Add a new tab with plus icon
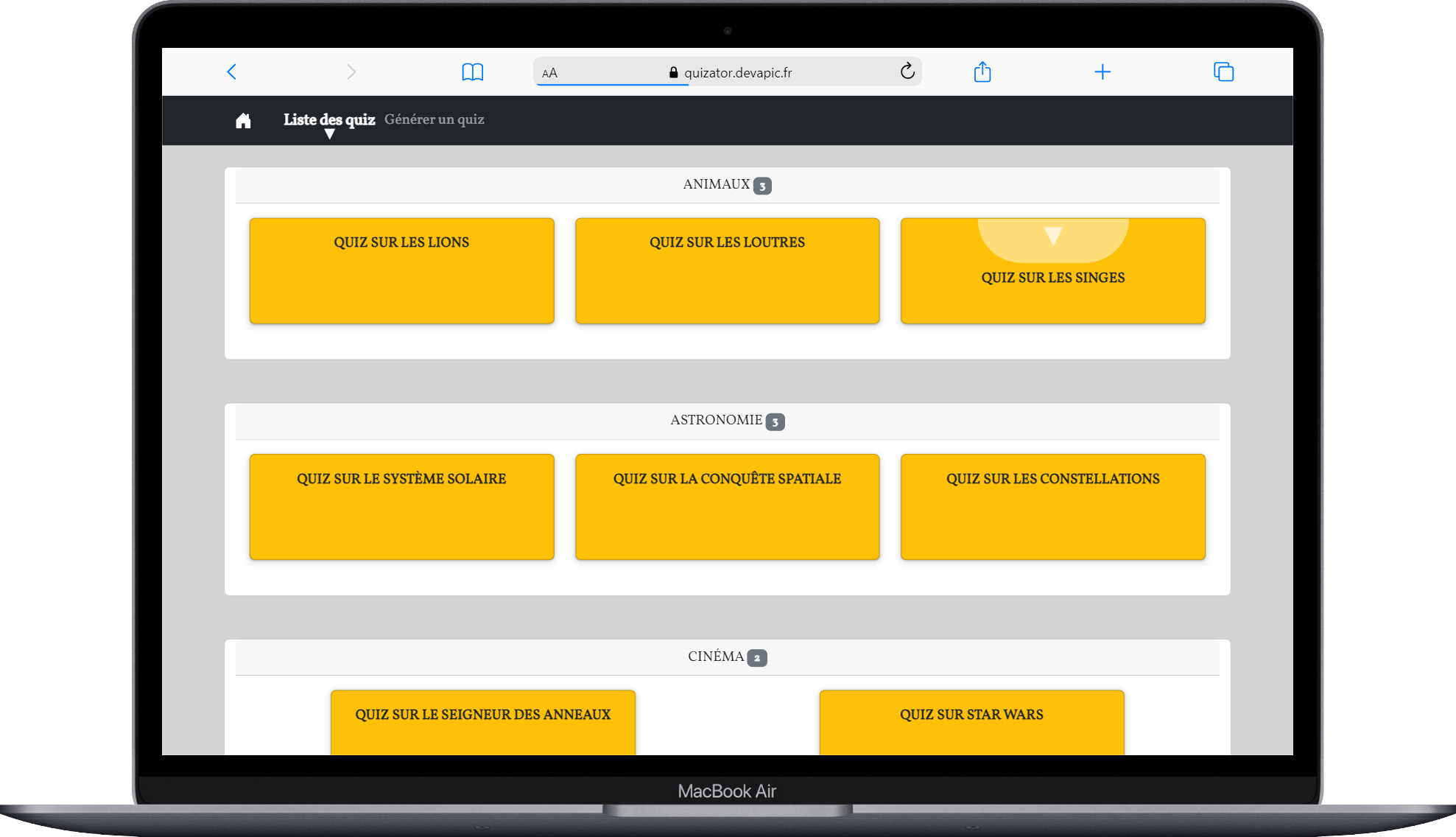The width and height of the screenshot is (1456, 837). [1102, 71]
